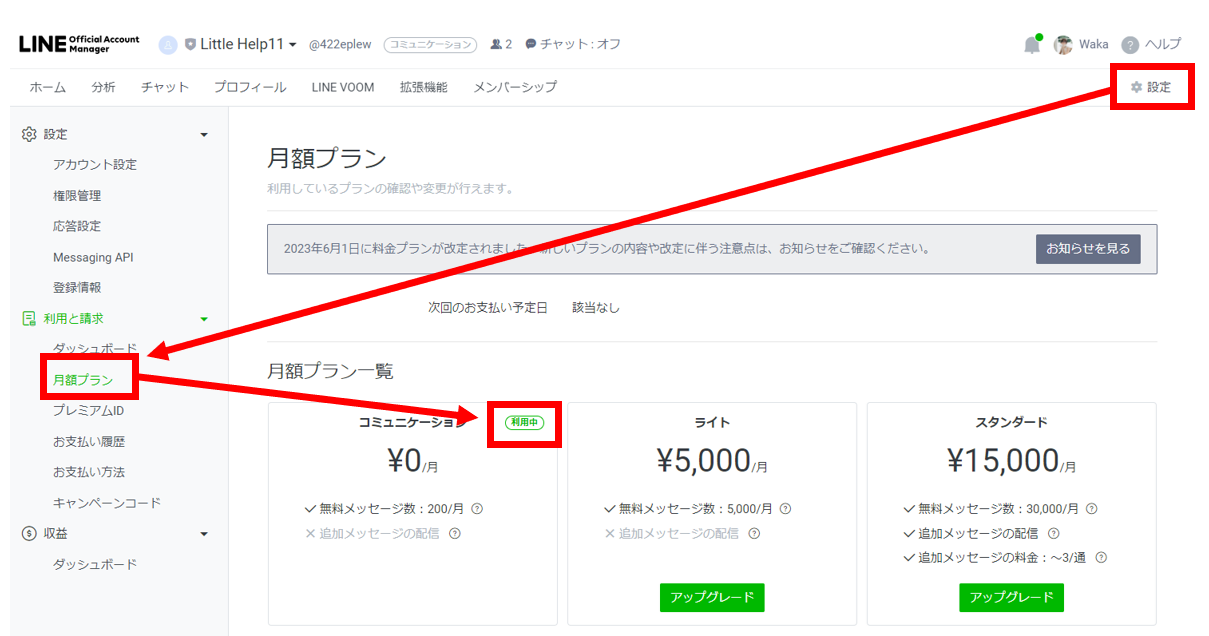
Task: Collapse the 設定 sidebar section
Action: click(x=204, y=134)
